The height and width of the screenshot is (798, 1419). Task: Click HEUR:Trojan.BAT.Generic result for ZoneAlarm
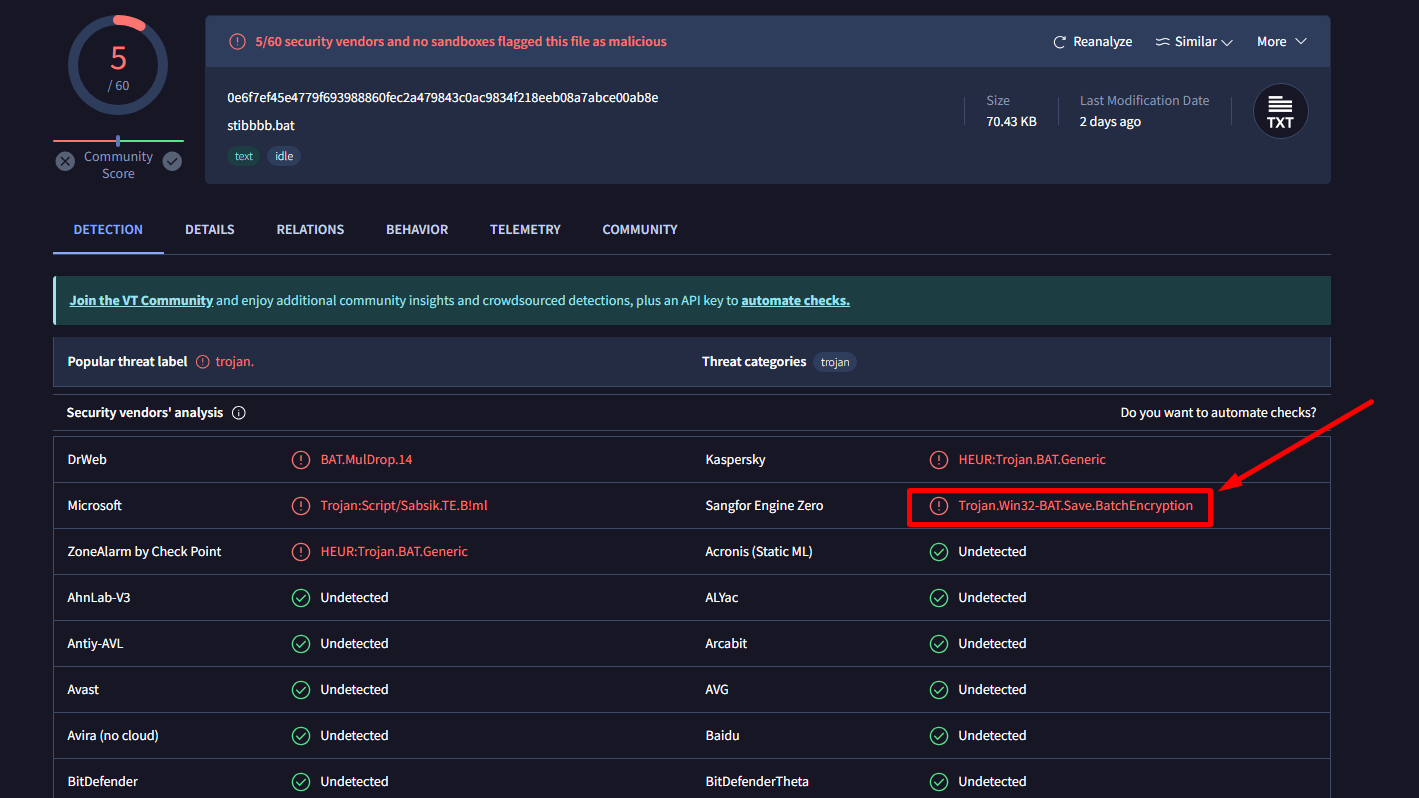pos(394,552)
